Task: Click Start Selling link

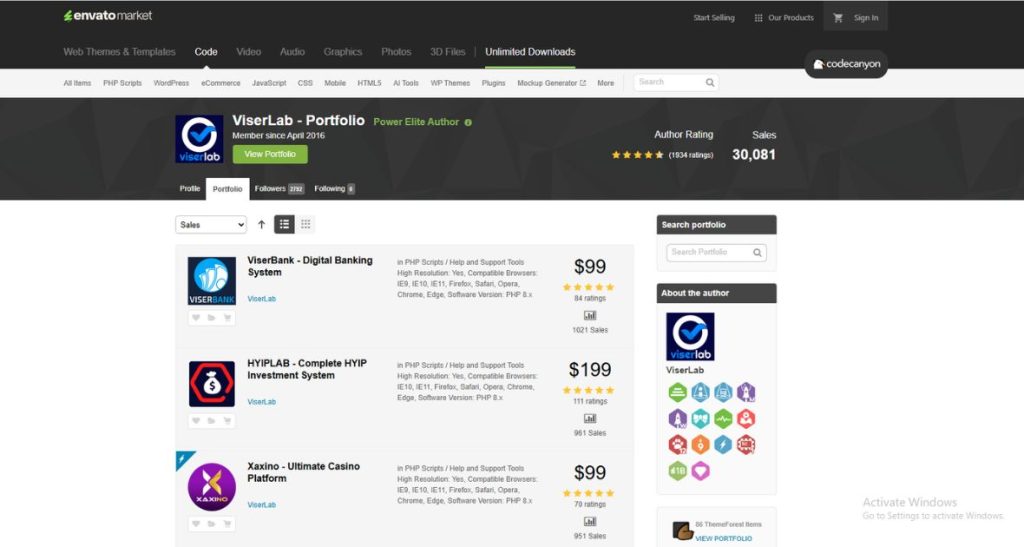Action: (x=714, y=18)
